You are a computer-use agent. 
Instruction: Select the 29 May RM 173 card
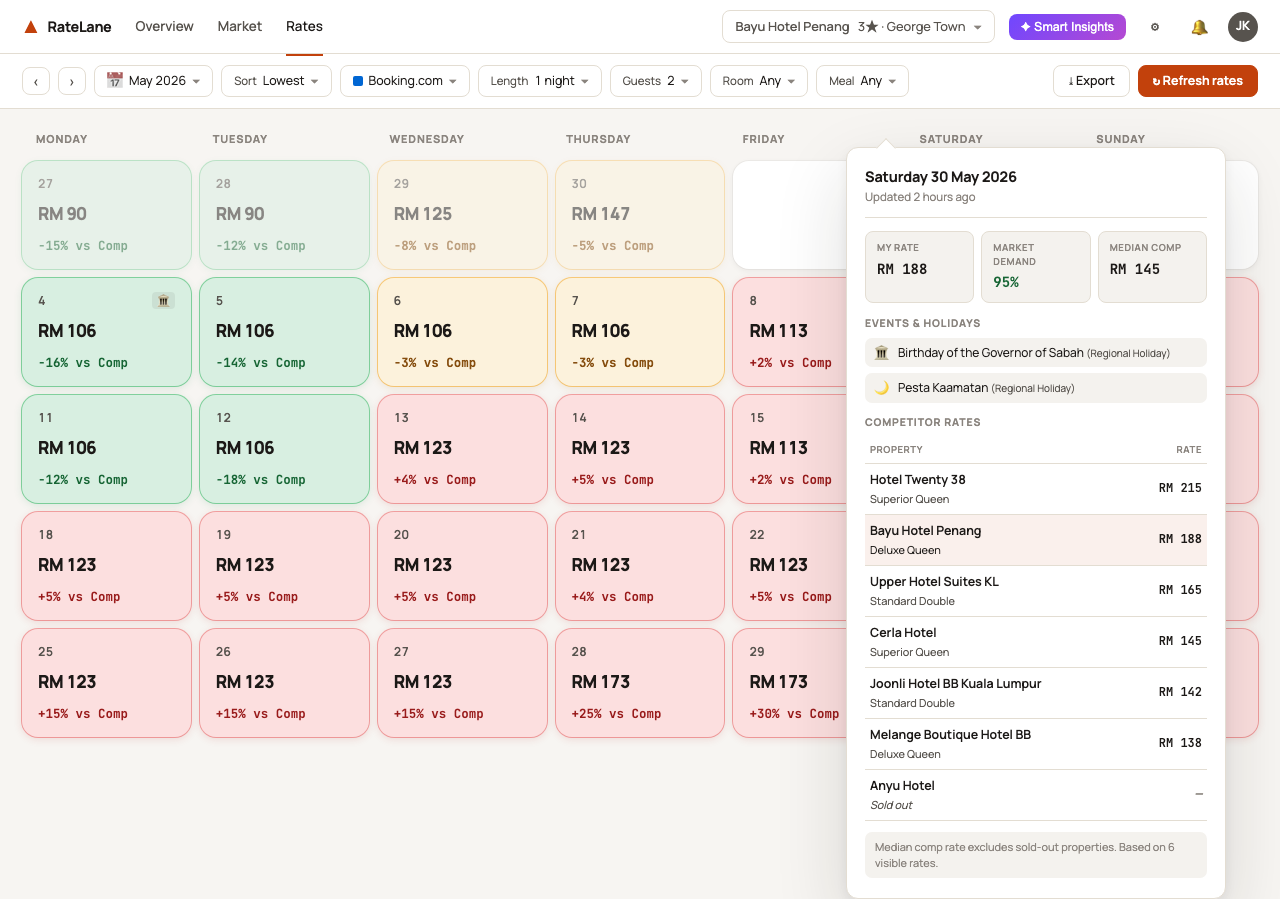click(x=790, y=683)
